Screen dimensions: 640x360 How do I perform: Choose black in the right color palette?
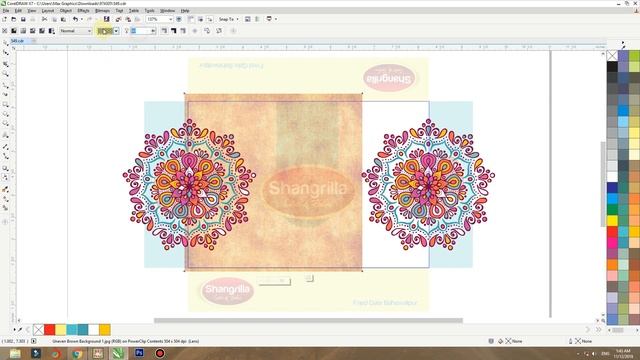612,66
